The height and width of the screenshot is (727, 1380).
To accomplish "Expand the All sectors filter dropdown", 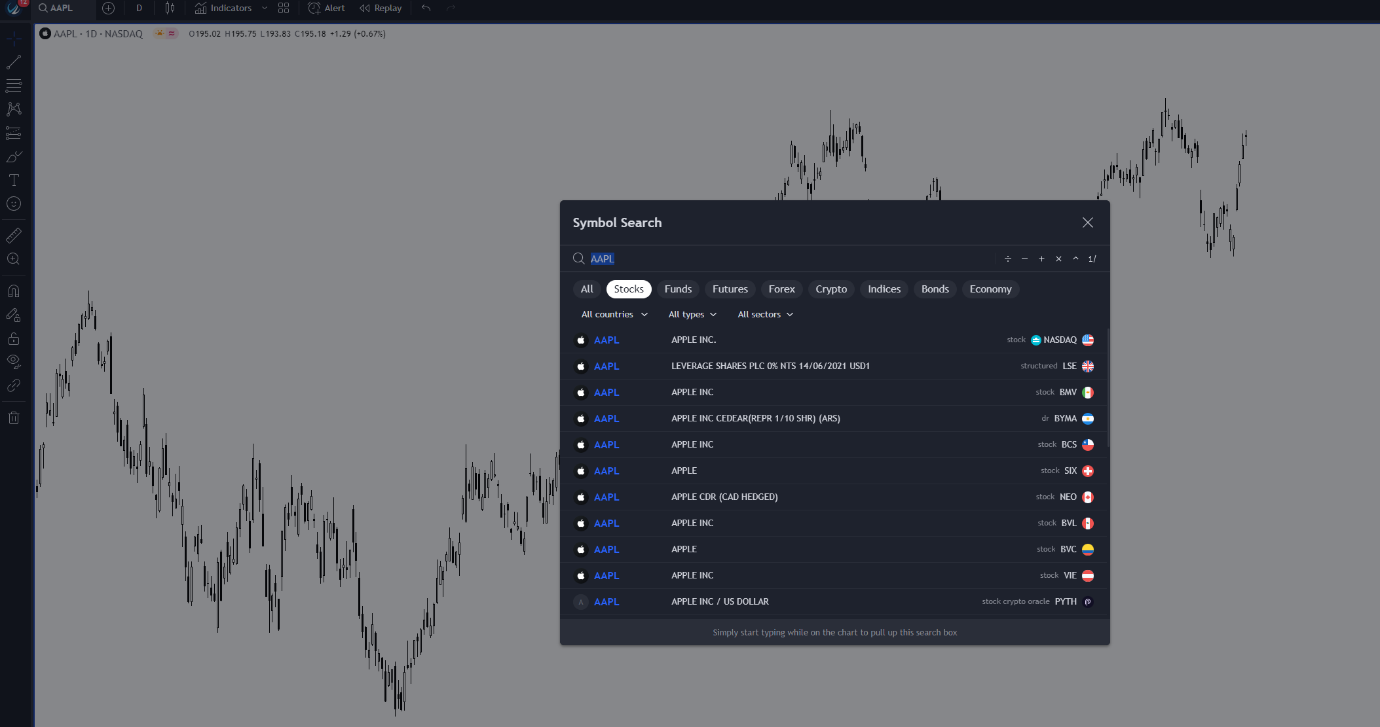I will [x=765, y=315].
